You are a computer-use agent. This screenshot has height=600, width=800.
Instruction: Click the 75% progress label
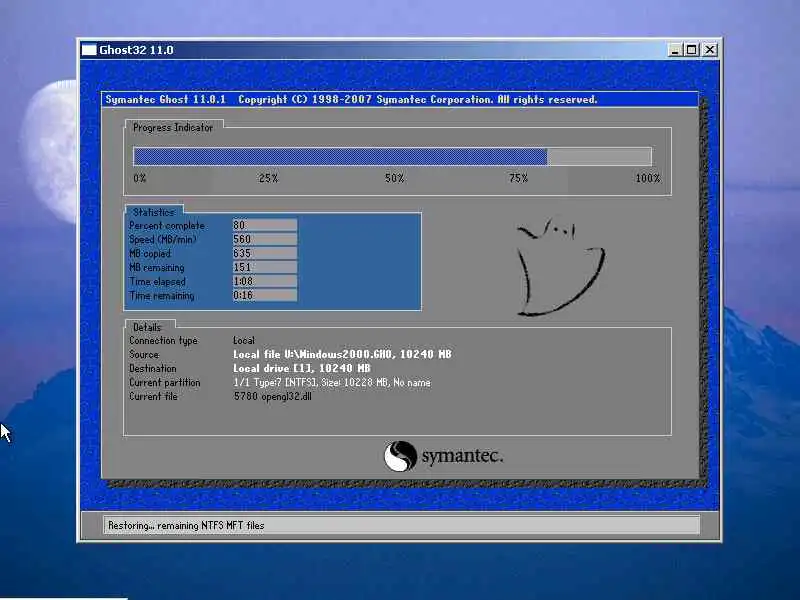pyautogui.click(x=518, y=178)
